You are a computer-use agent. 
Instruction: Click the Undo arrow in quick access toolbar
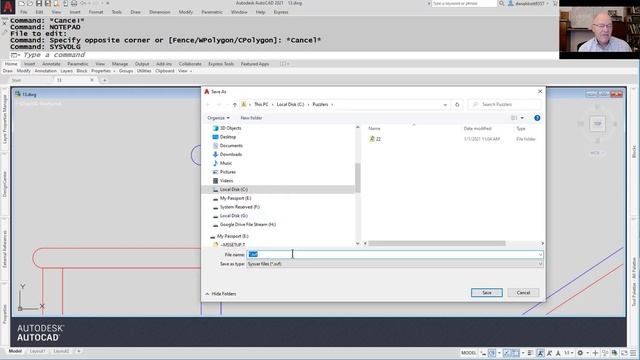click(x=83, y=3)
